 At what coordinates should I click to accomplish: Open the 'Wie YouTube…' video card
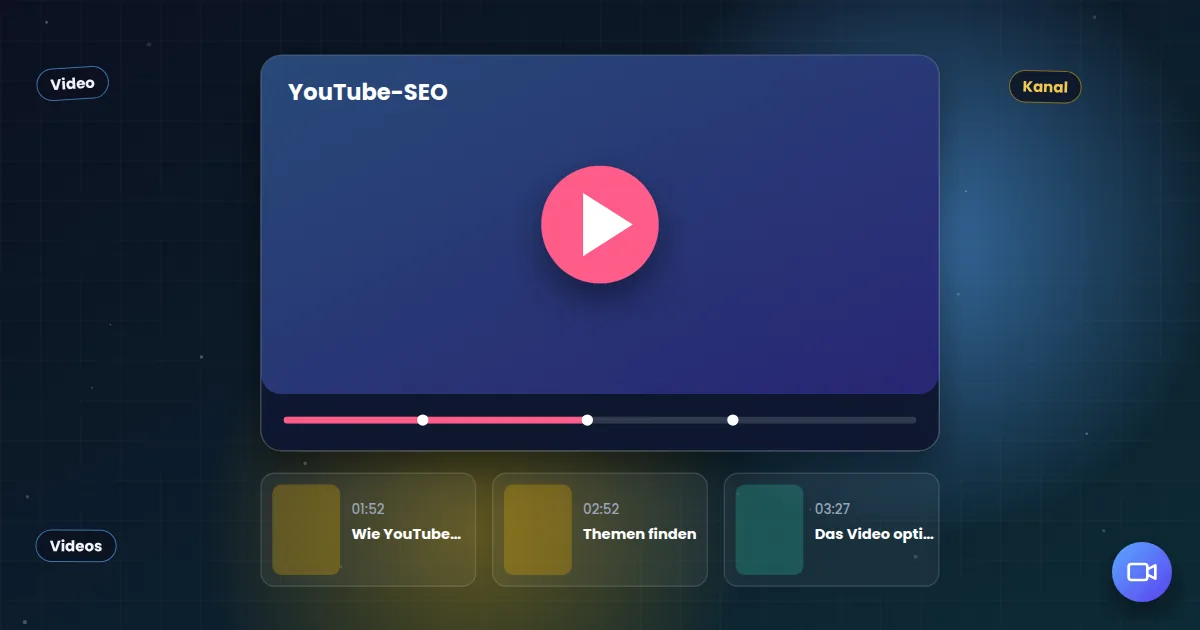pos(368,530)
